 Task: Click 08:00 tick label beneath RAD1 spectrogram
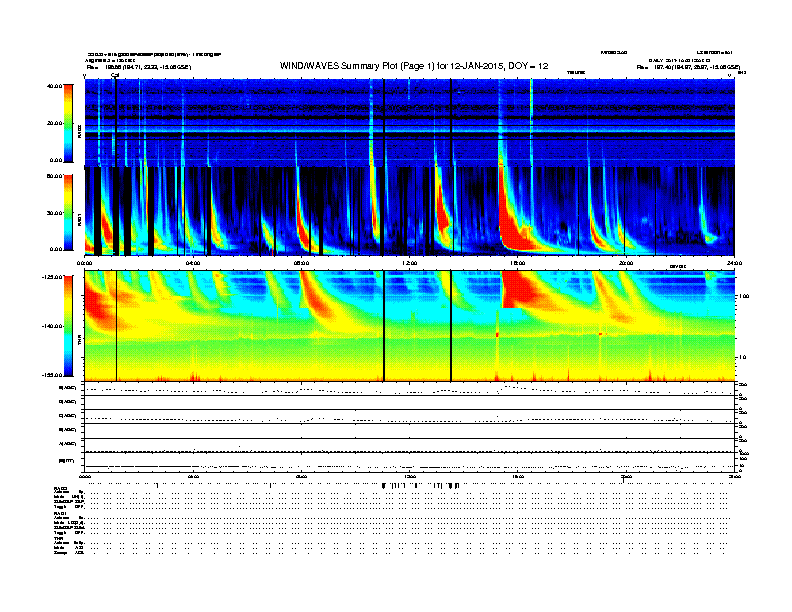(301, 263)
